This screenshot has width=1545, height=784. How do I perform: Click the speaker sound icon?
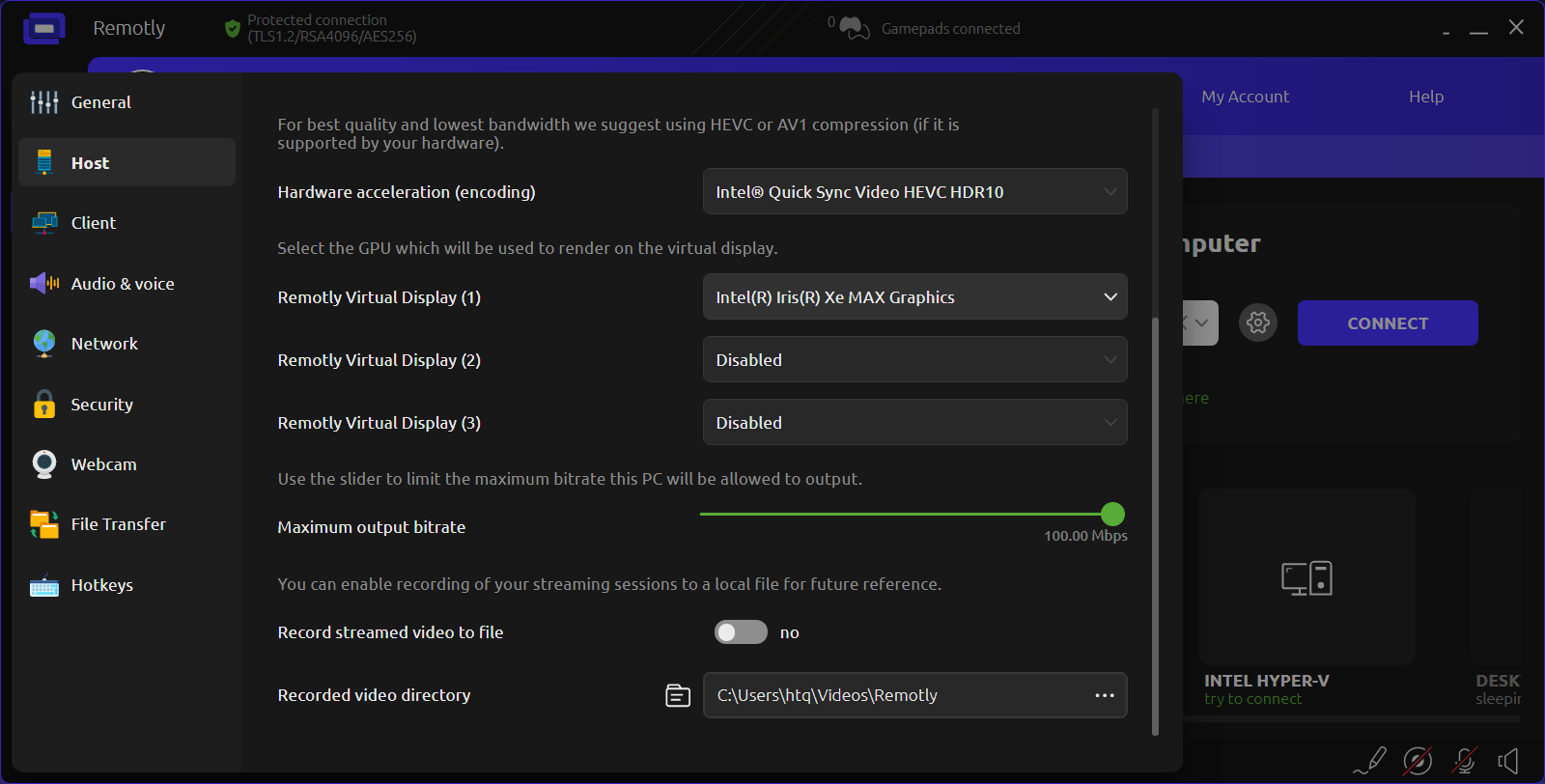click(x=1508, y=761)
